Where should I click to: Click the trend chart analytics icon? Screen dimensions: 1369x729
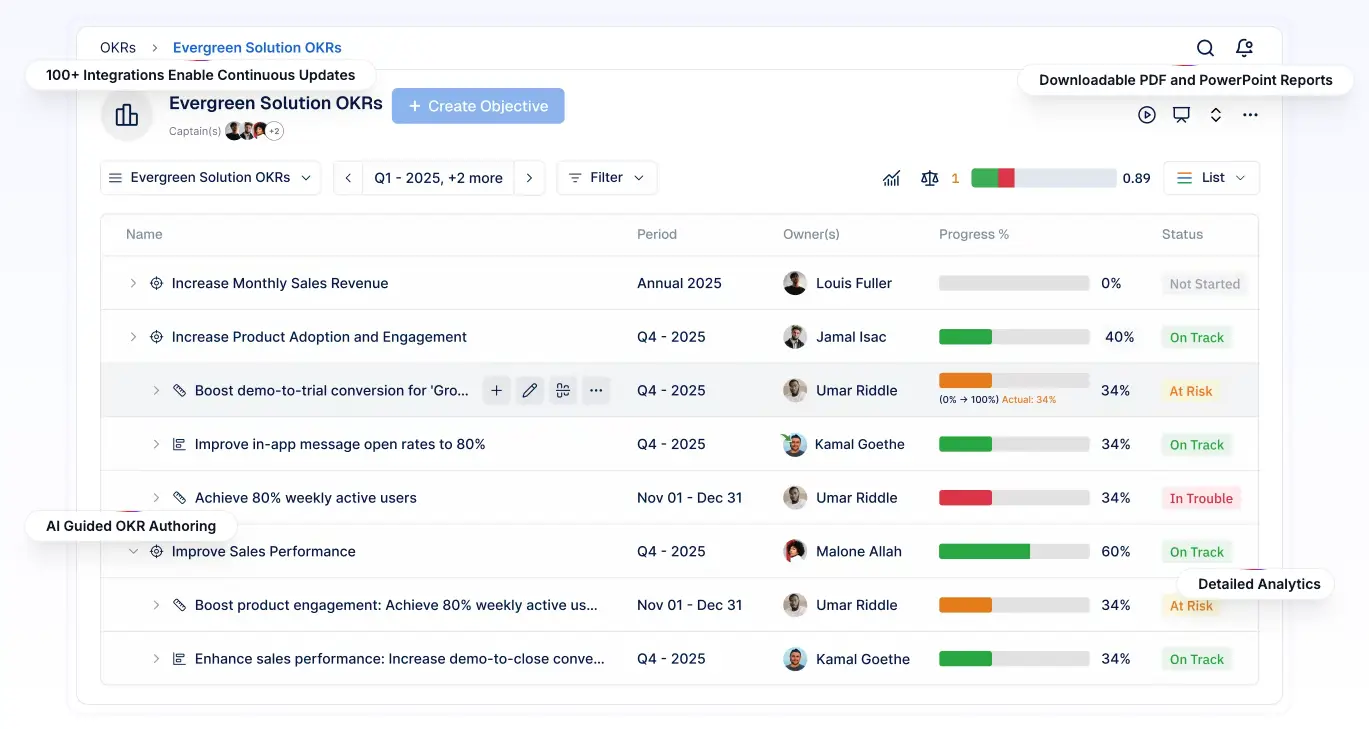(891, 178)
